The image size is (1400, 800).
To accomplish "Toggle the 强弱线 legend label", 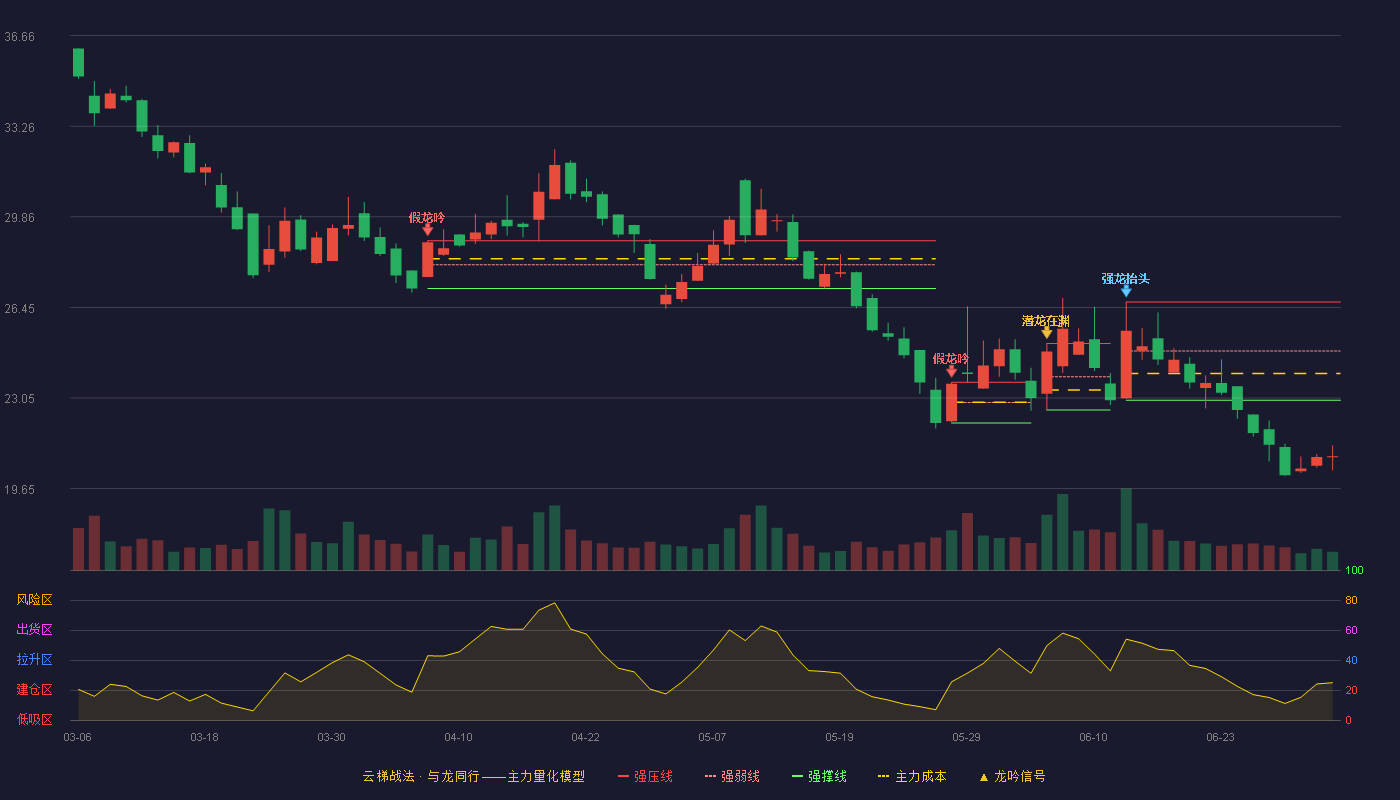I will 740,777.
